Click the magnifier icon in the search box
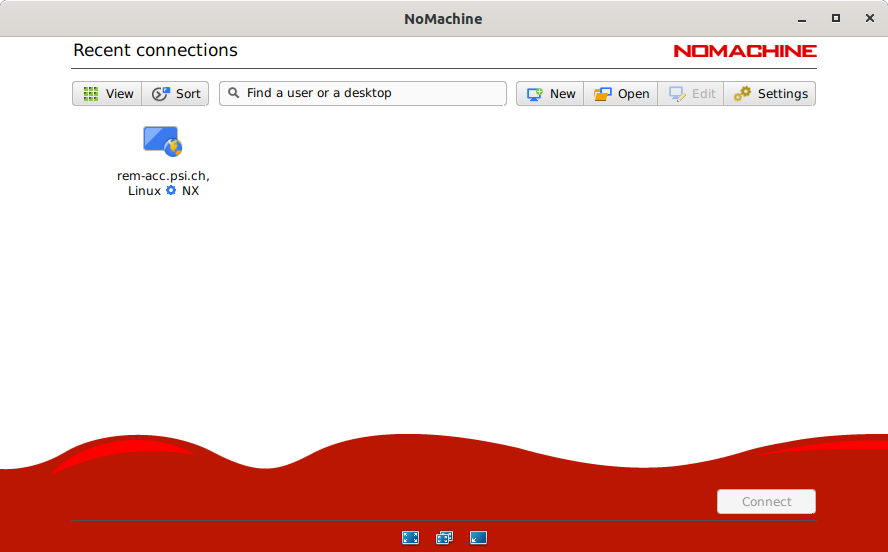Screen dimensions: 888x552 [x=234, y=93]
